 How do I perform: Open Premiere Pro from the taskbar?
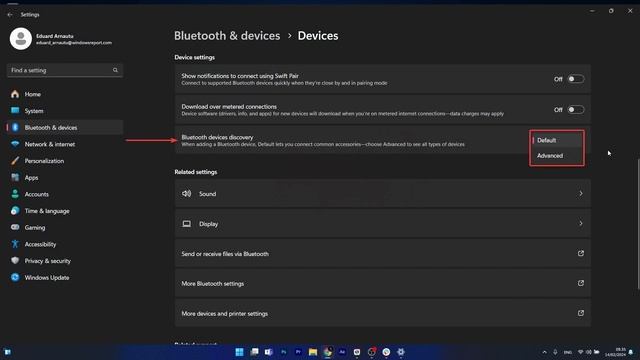click(x=298, y=352)
